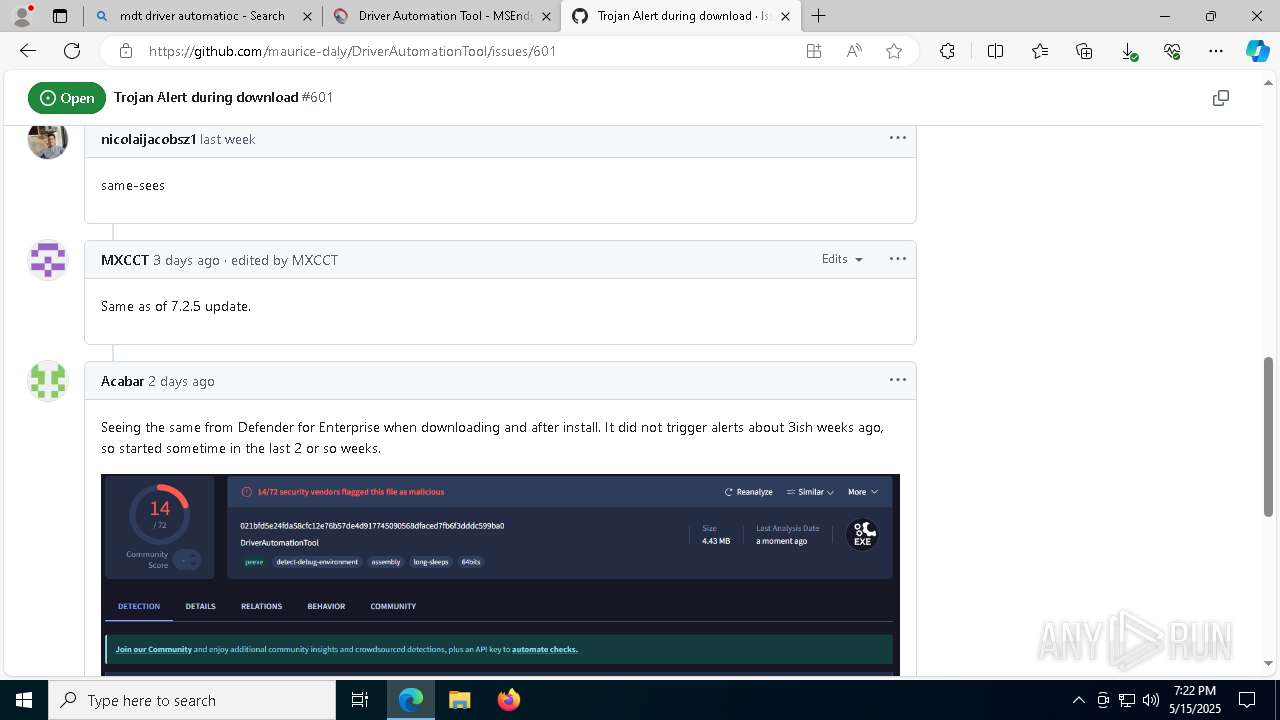Open the VirusTotal screenshot image

tap(500, 575)
